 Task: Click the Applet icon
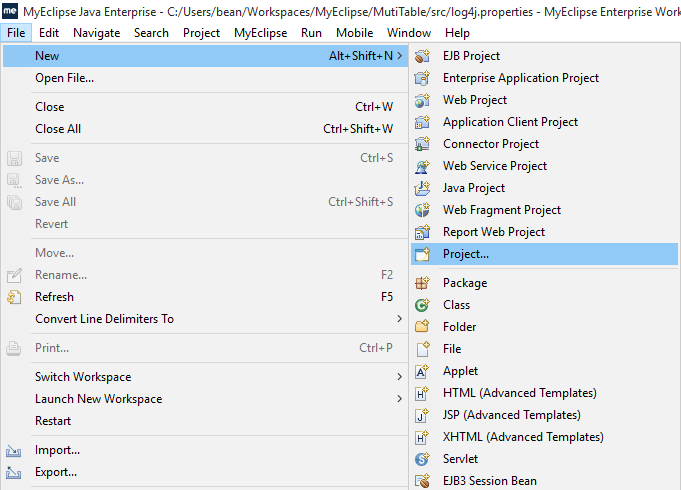click(423, 371)
